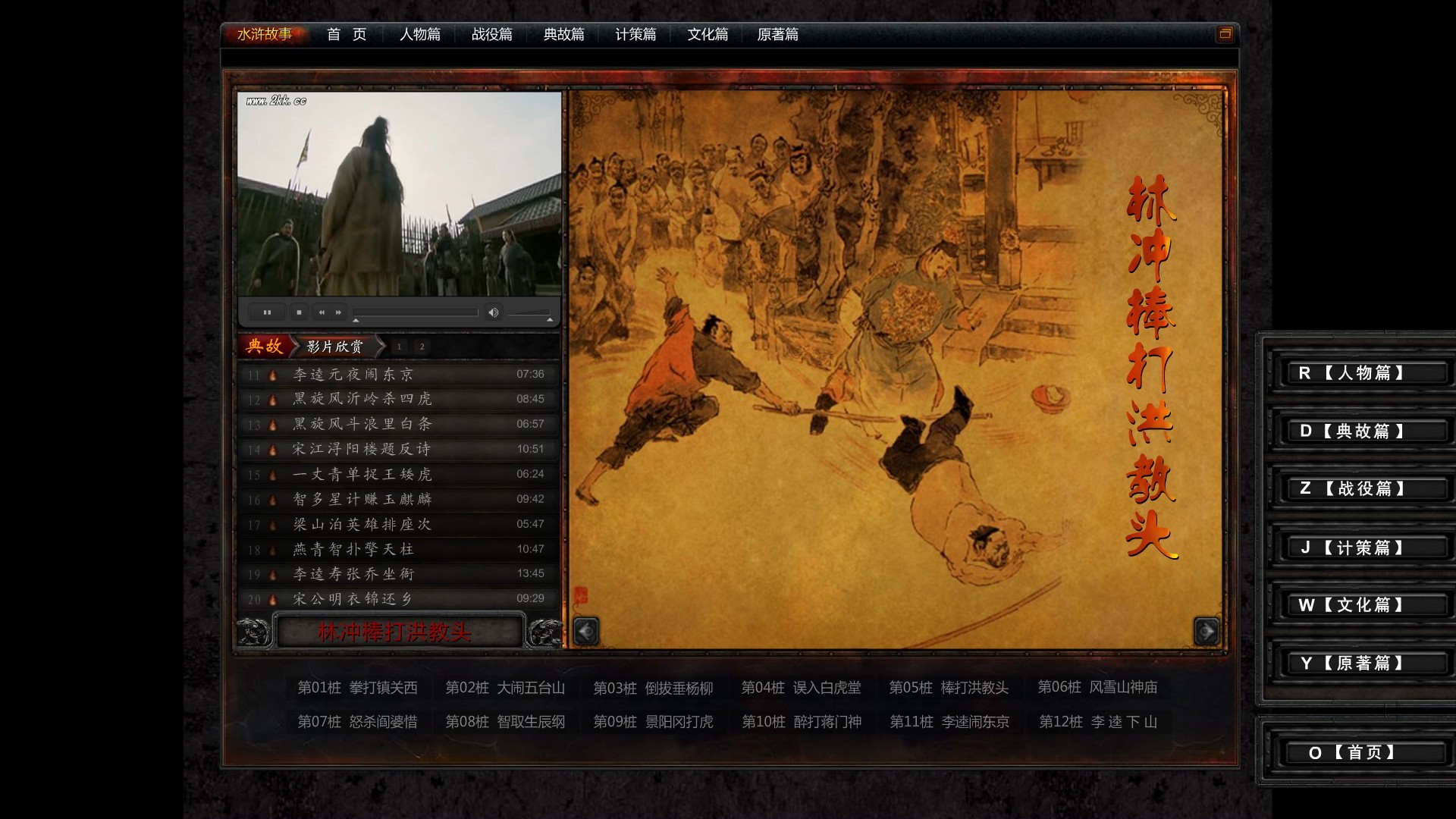
Task: Open story 第03桩 倒拔垂杨柳
Action: click(653, 688)
